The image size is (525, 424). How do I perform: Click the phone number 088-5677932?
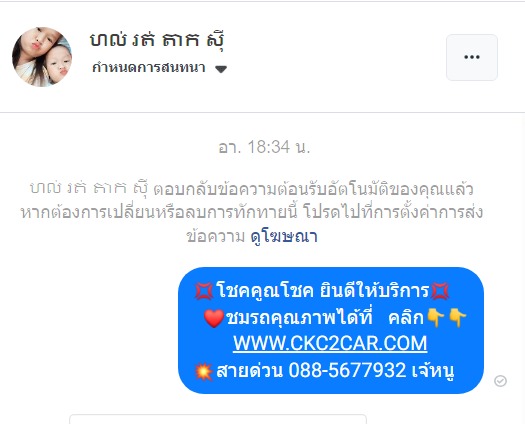pos(347,370)
